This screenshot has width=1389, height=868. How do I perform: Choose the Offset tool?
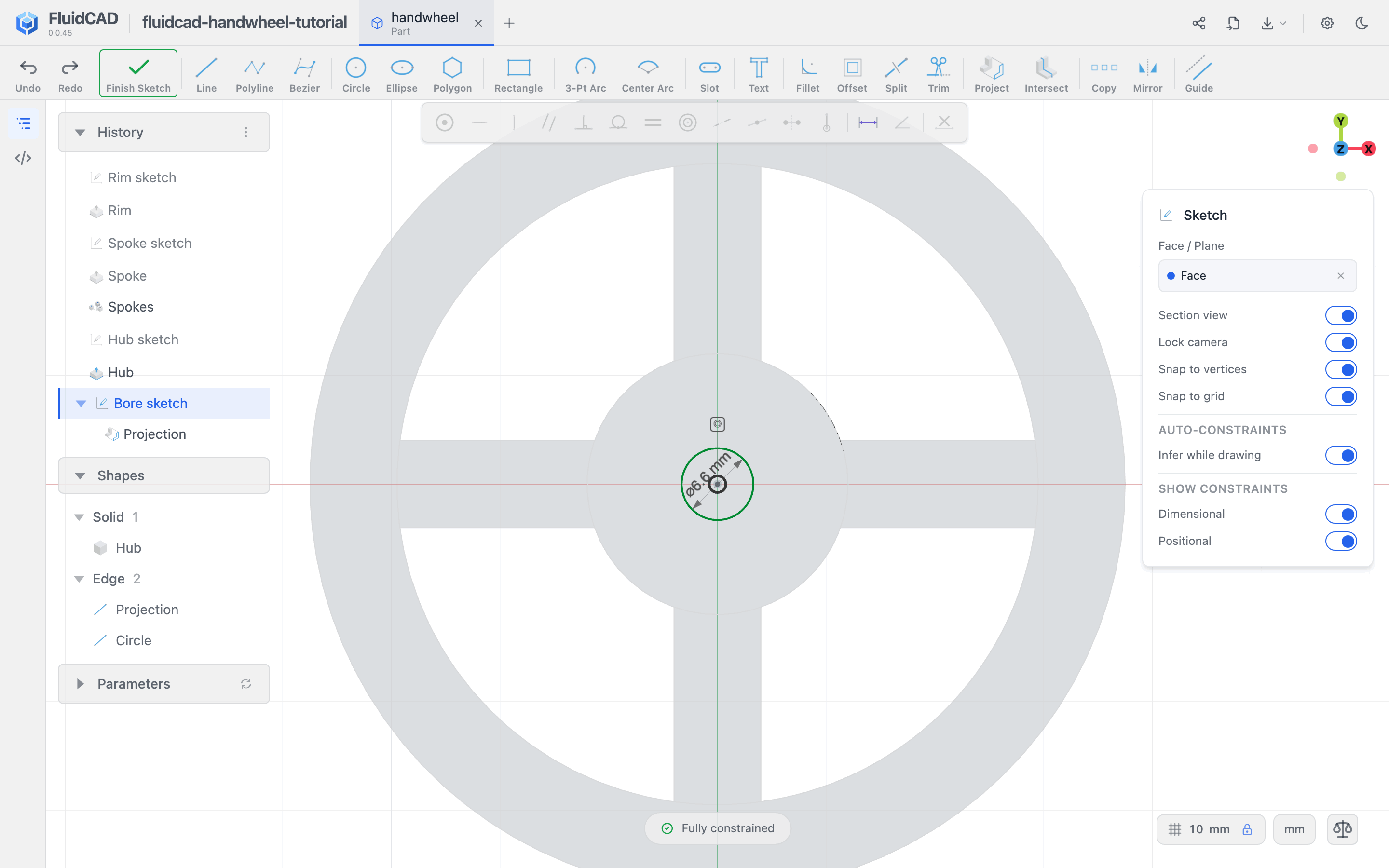[852, 75]
